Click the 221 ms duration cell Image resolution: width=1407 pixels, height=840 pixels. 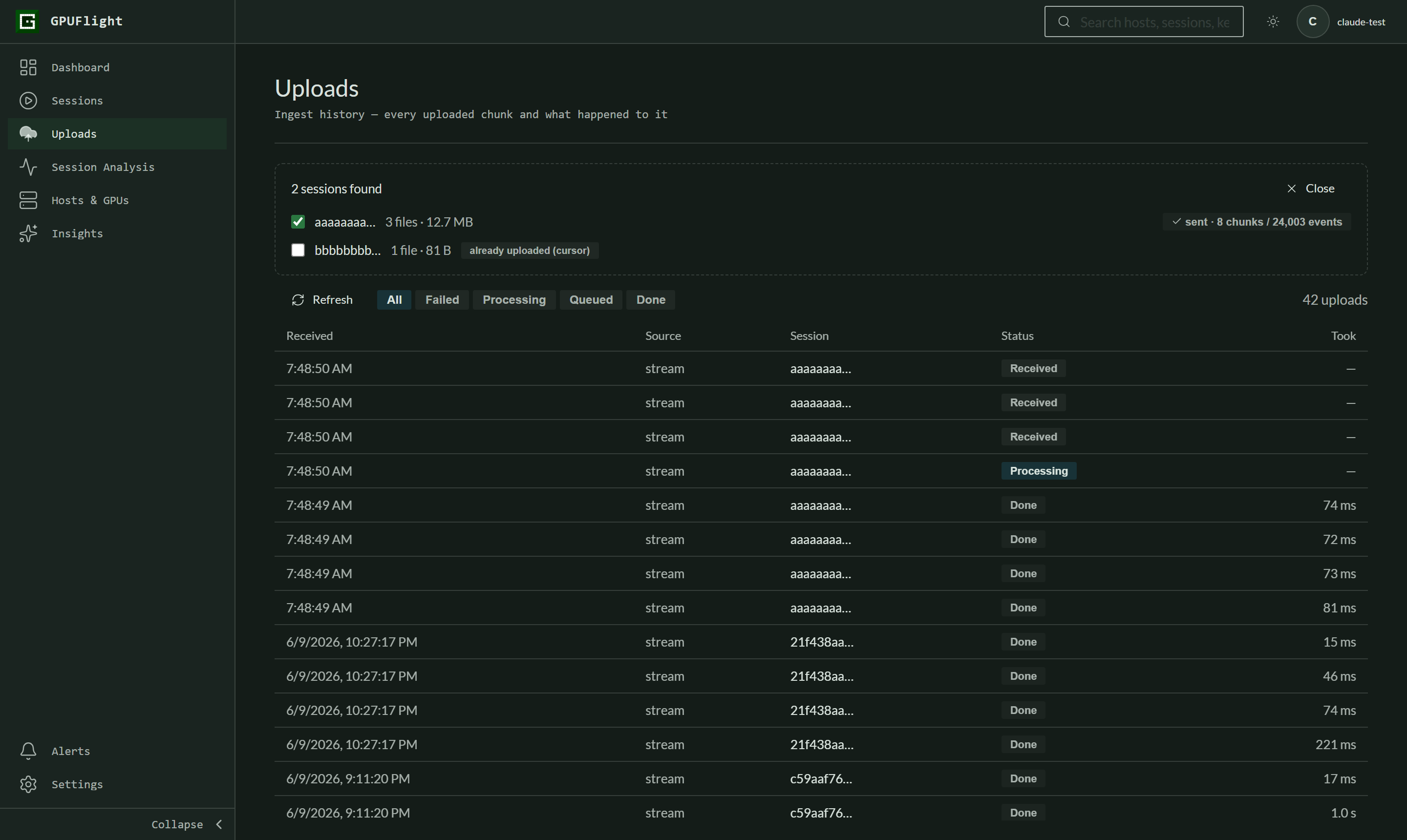(1335, 744)
